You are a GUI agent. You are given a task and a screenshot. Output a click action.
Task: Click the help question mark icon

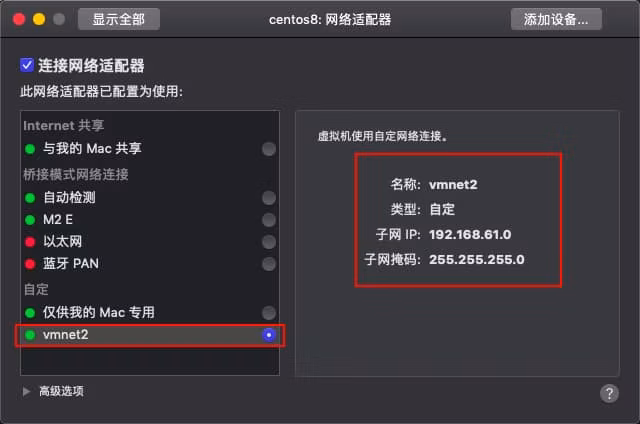(x=609, y=394)
